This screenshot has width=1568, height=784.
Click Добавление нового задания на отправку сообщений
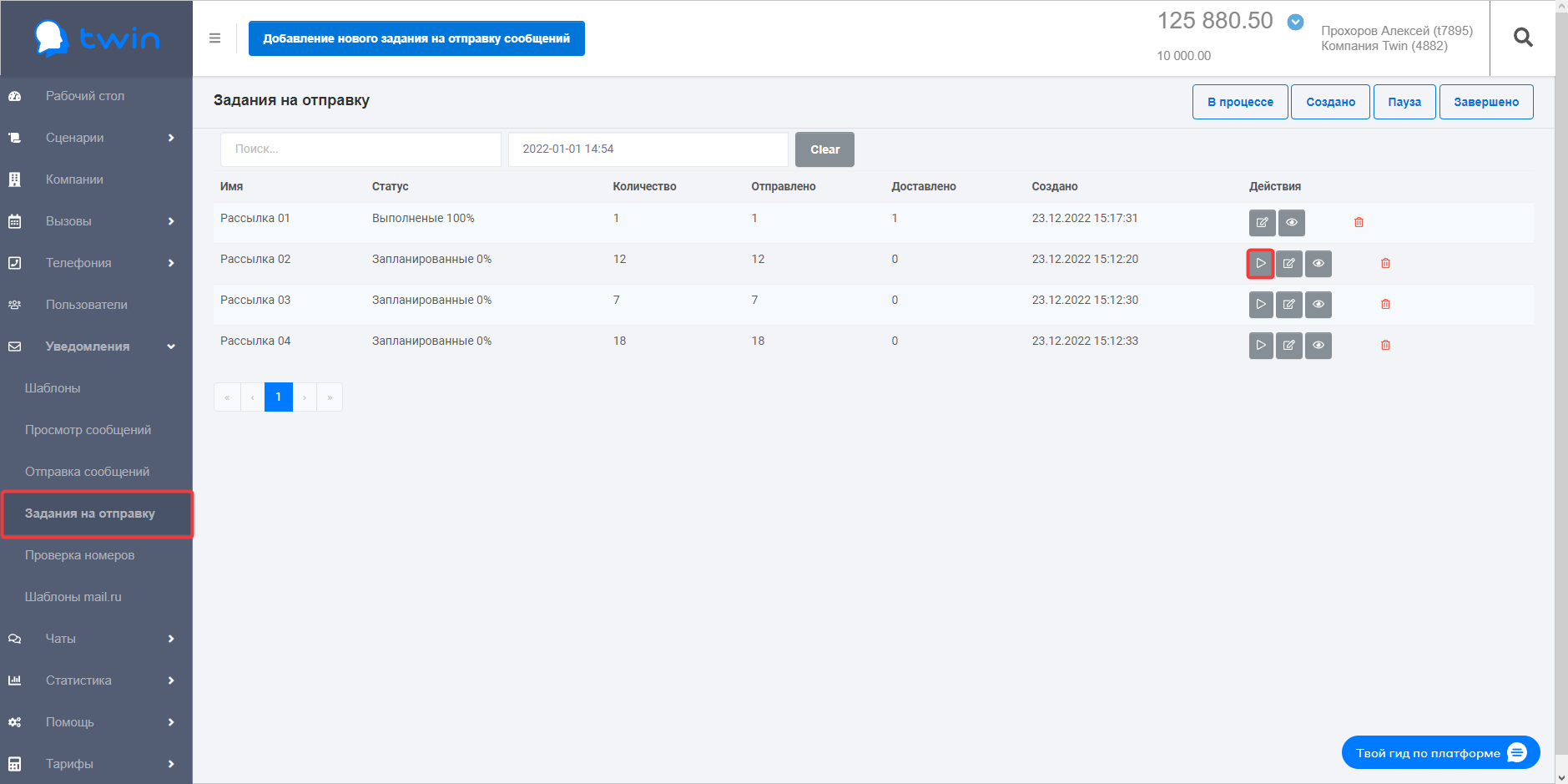pos(416,38)
